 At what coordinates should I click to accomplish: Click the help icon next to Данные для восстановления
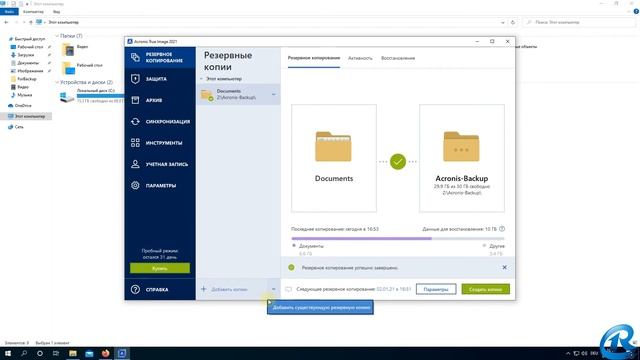(x=502, y=229)
